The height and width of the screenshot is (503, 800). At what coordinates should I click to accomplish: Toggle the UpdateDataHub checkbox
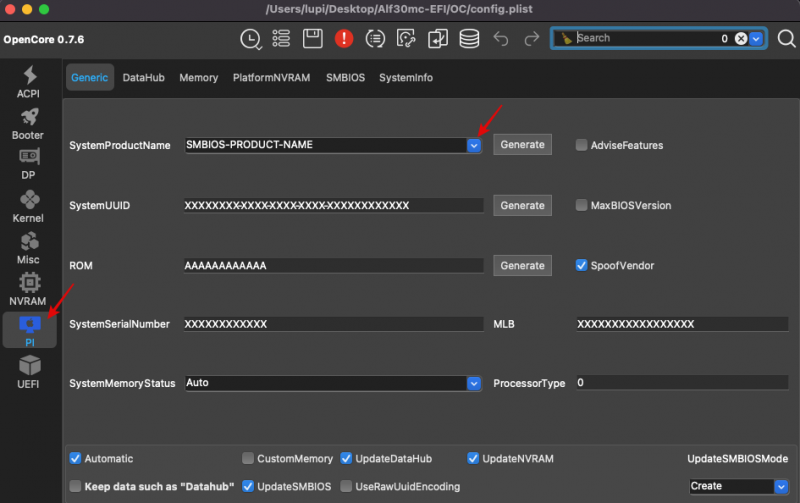click(346, 458)
